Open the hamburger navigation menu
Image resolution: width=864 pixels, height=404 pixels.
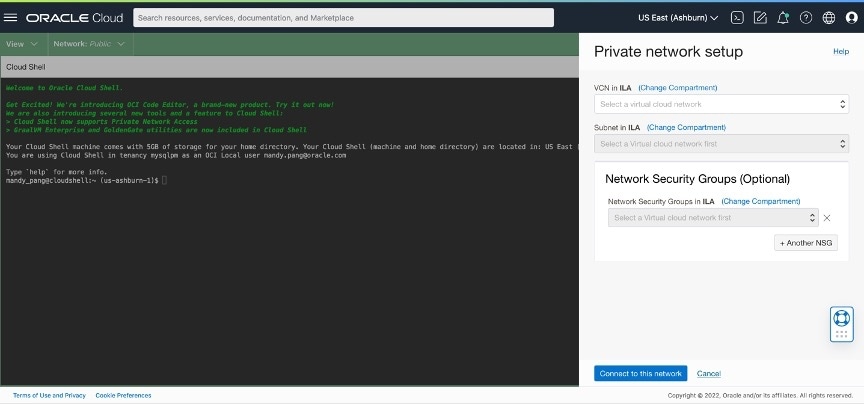click(10, 18)
